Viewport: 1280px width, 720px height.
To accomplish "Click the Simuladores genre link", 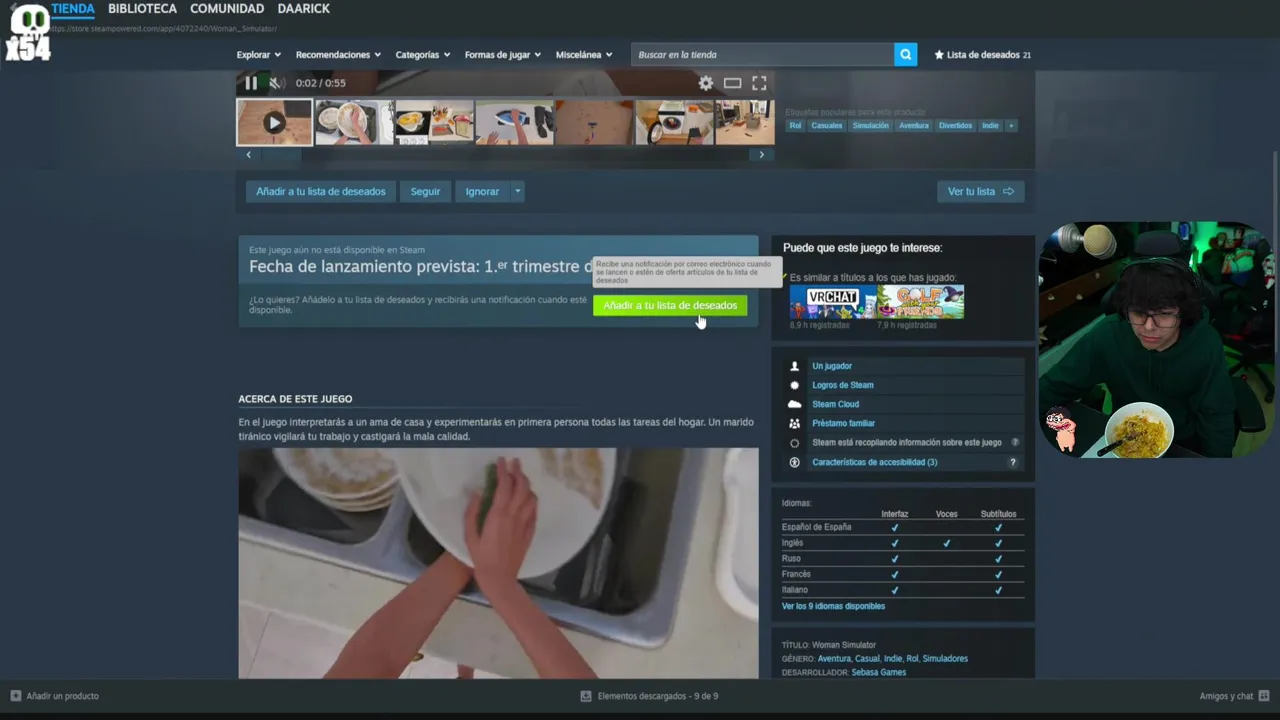I will (945, 659).
